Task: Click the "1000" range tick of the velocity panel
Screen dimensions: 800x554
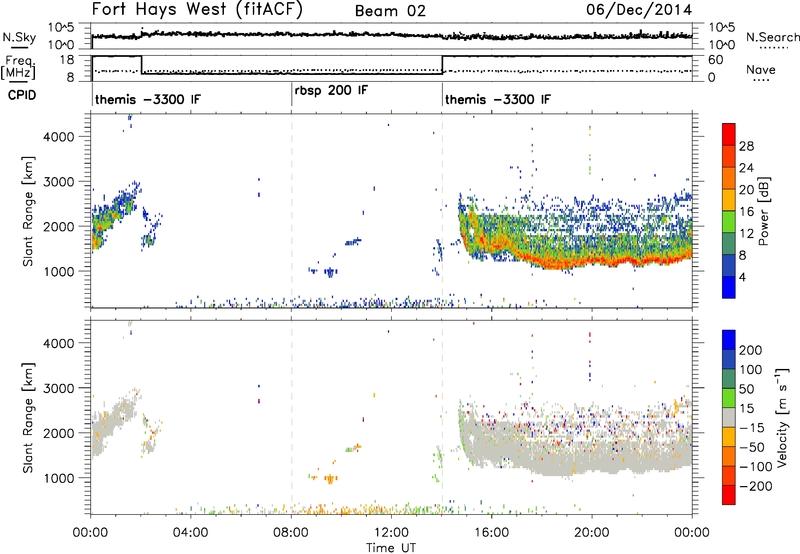Action: click(59, 478)
